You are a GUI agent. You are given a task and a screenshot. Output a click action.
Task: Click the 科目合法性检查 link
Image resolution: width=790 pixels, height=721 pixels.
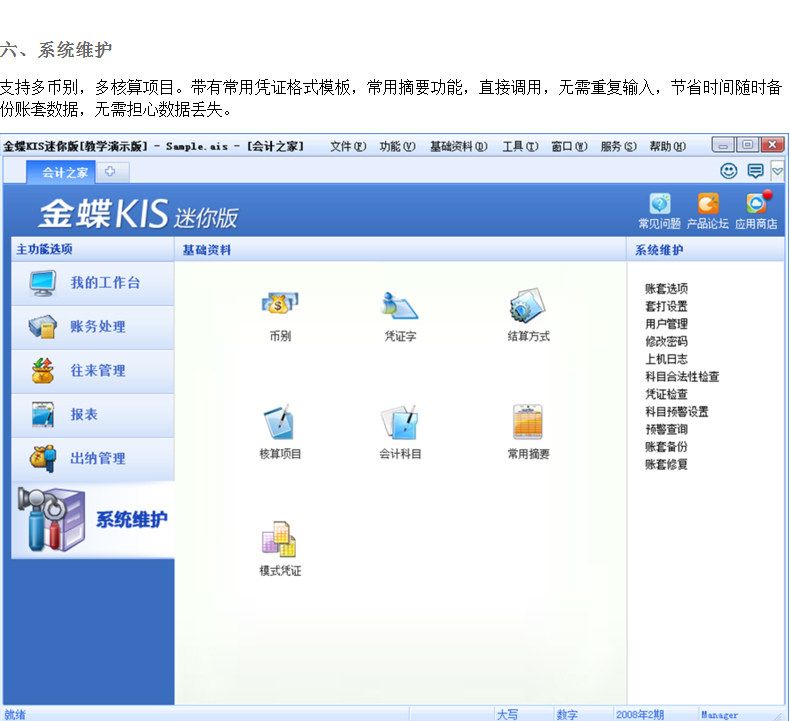[682, 377]
